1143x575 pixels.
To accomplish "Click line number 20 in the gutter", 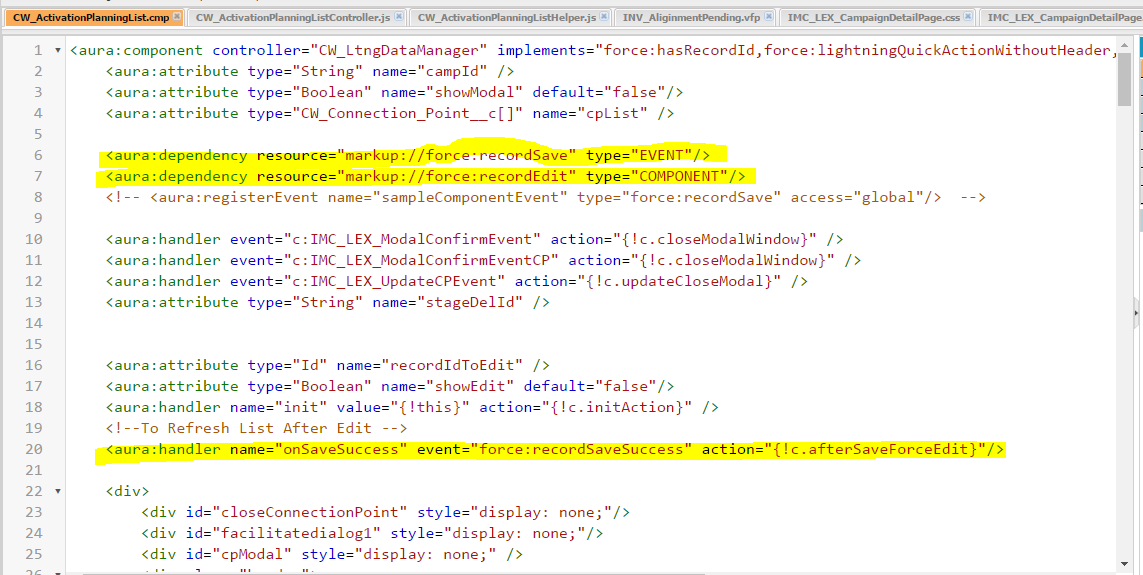I will [x=34, y=450].
